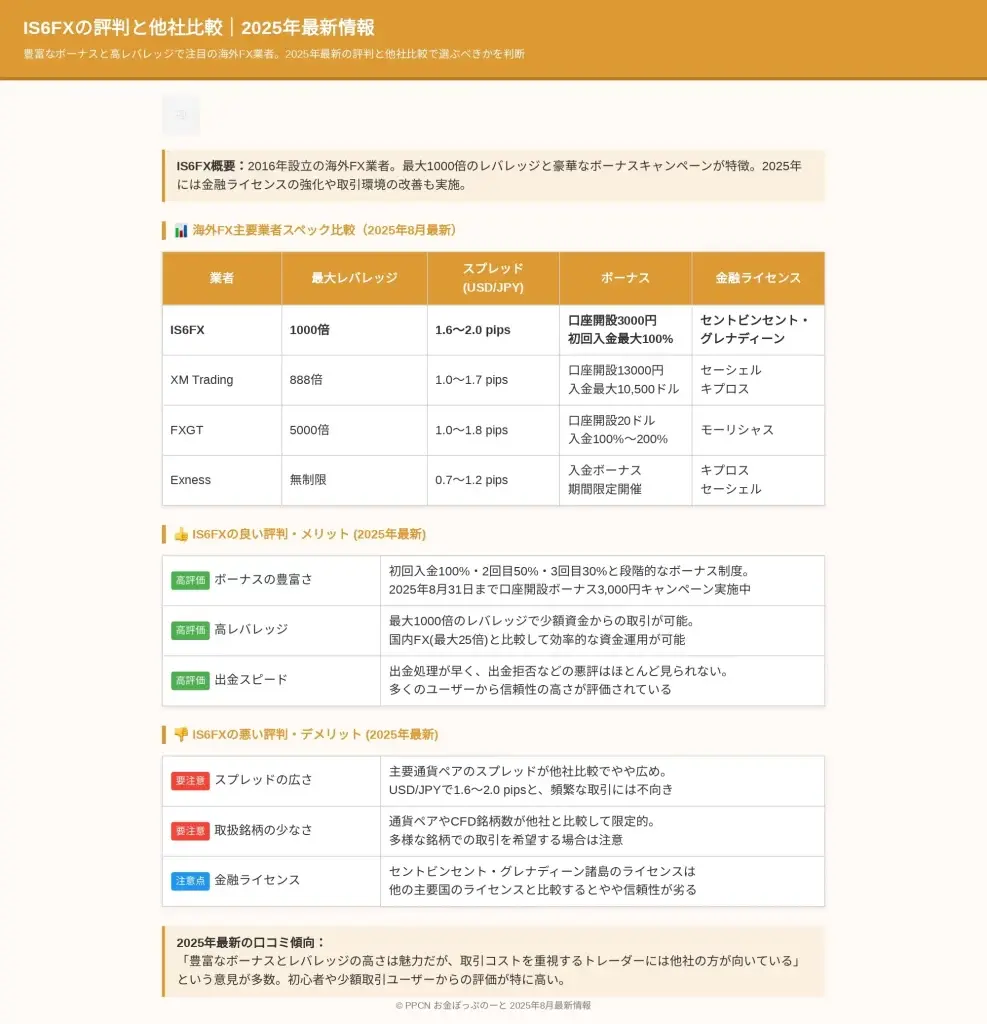Click the 最大レバレッジ column header

click(x=354, y=278)
